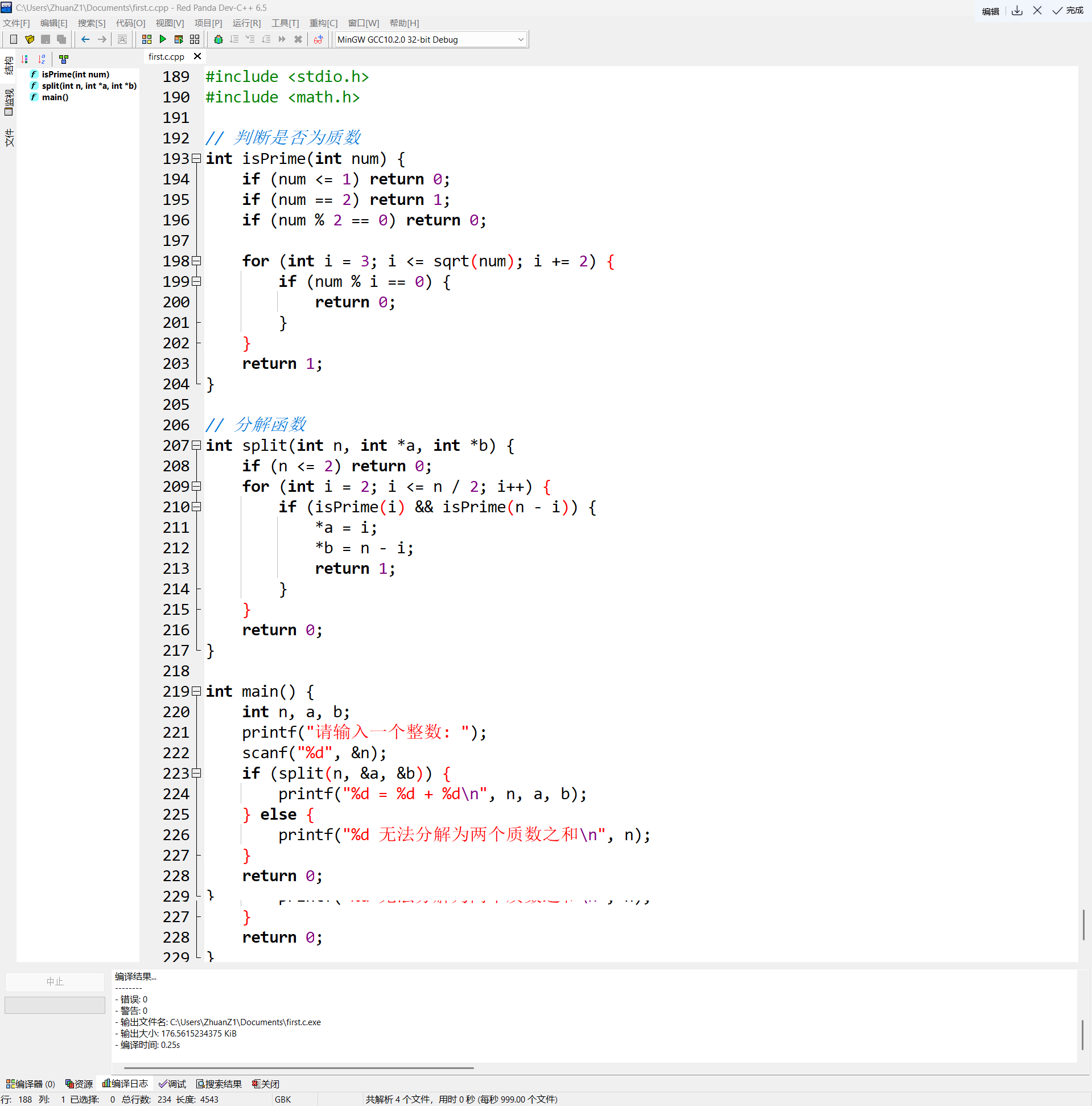This screenshot has width=1092, height=1106.
Task: Click the sort alphabetically icon in structure panel
Action: pyautogui.click(x=42, y=59)
